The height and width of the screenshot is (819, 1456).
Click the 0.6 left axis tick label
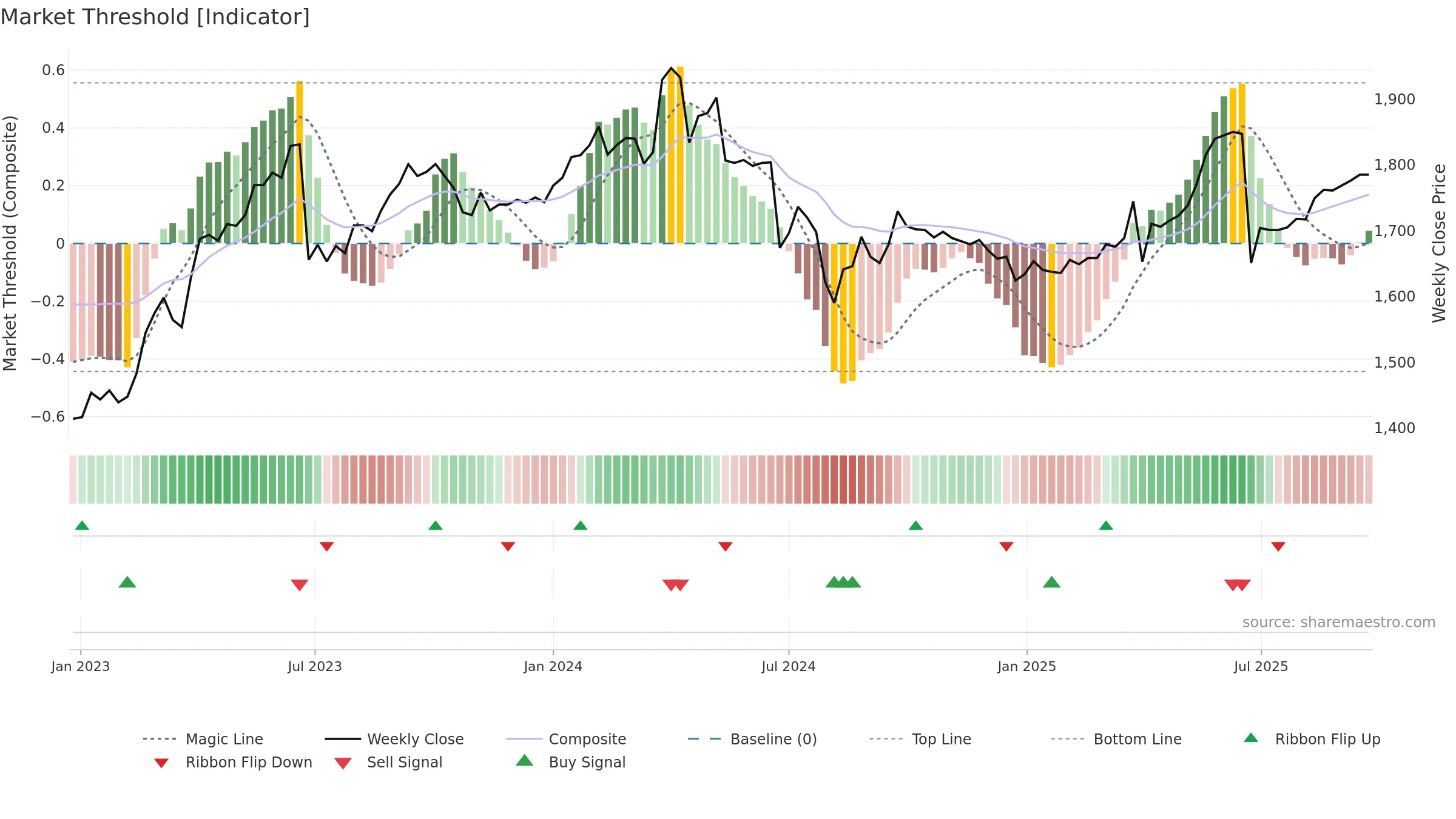[53, 70]
